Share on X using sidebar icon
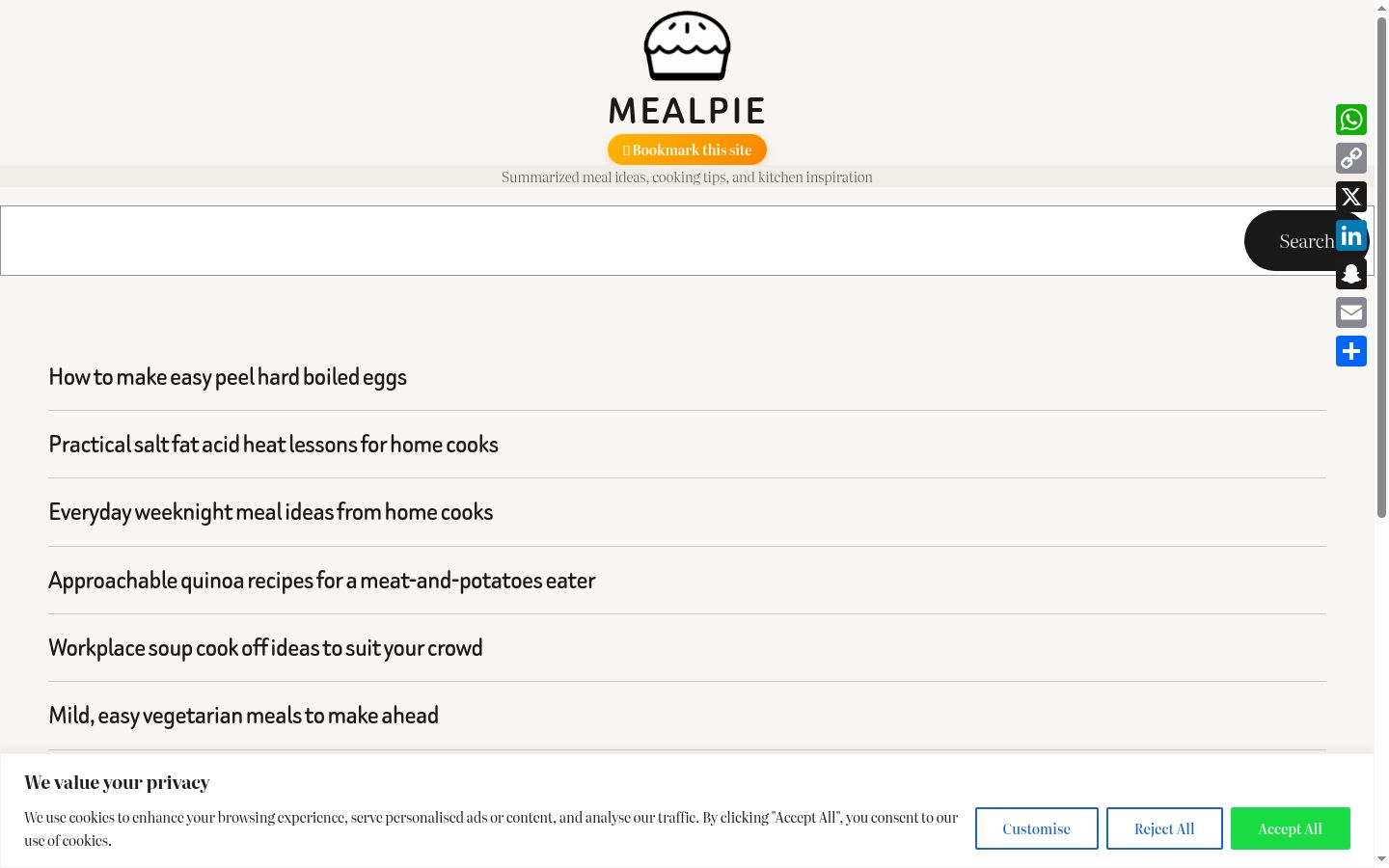The image size is (1389, 868). [1351, 197]
